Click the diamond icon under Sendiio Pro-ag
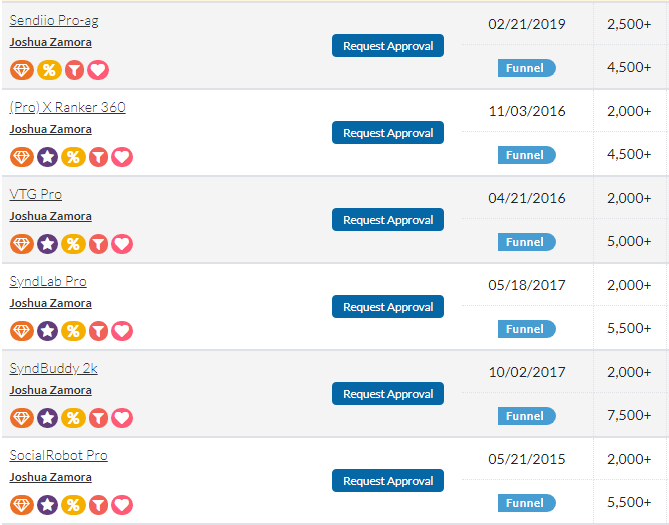Screen dimensions: 669x525 pyautogui.click(x=22, y=70)
